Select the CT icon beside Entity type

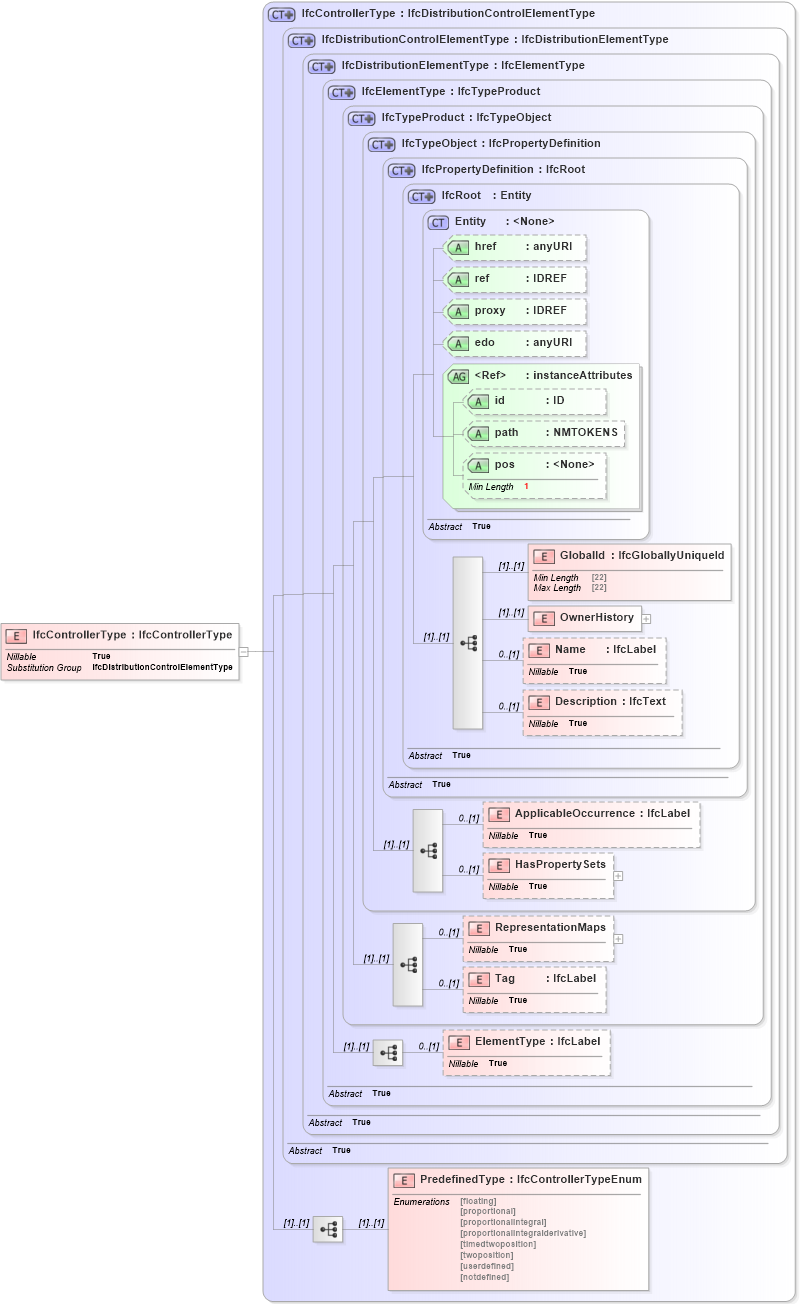(x=437, y=222)
